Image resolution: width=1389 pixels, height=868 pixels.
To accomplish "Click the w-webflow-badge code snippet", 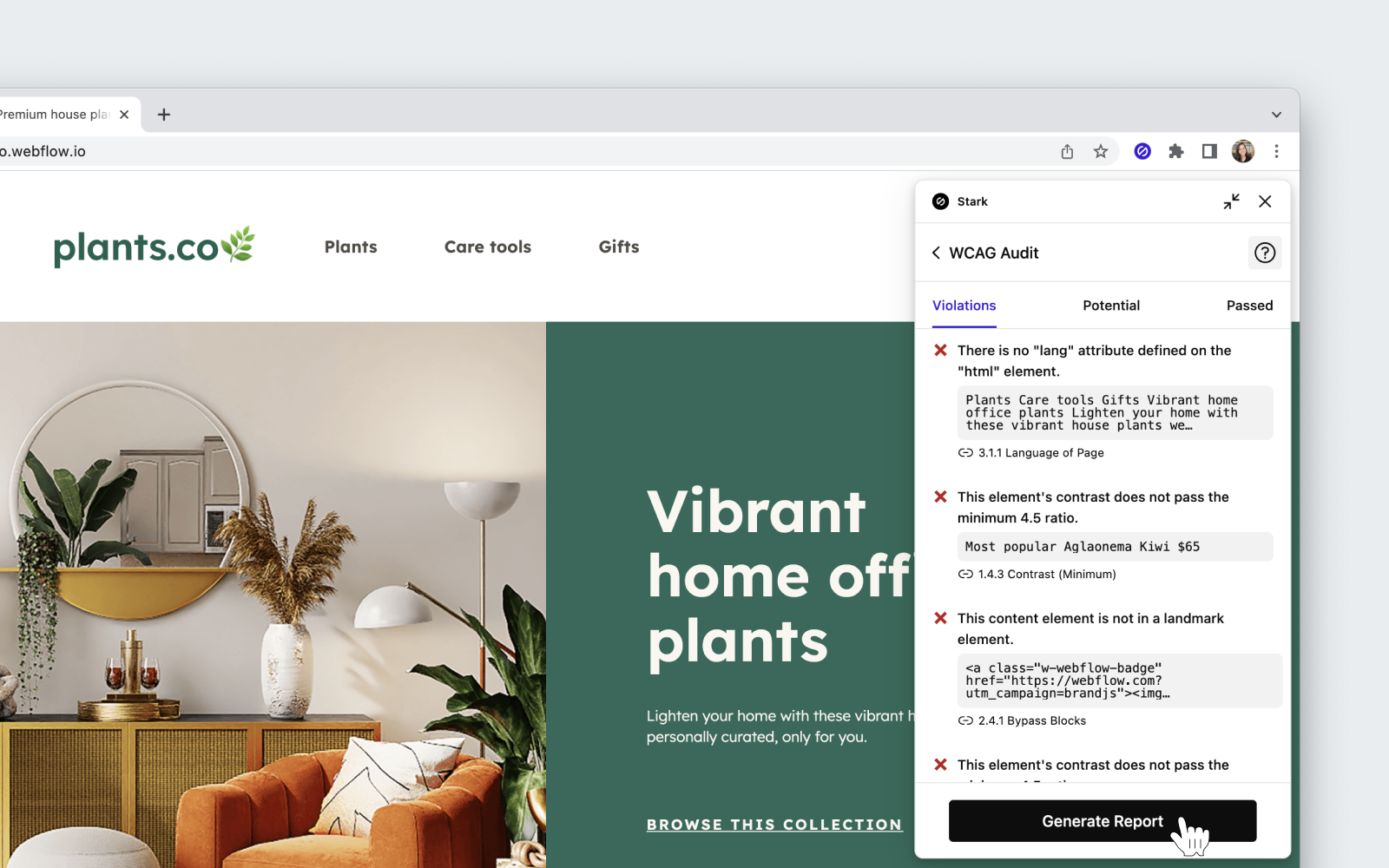I will tap(1119, 681).
